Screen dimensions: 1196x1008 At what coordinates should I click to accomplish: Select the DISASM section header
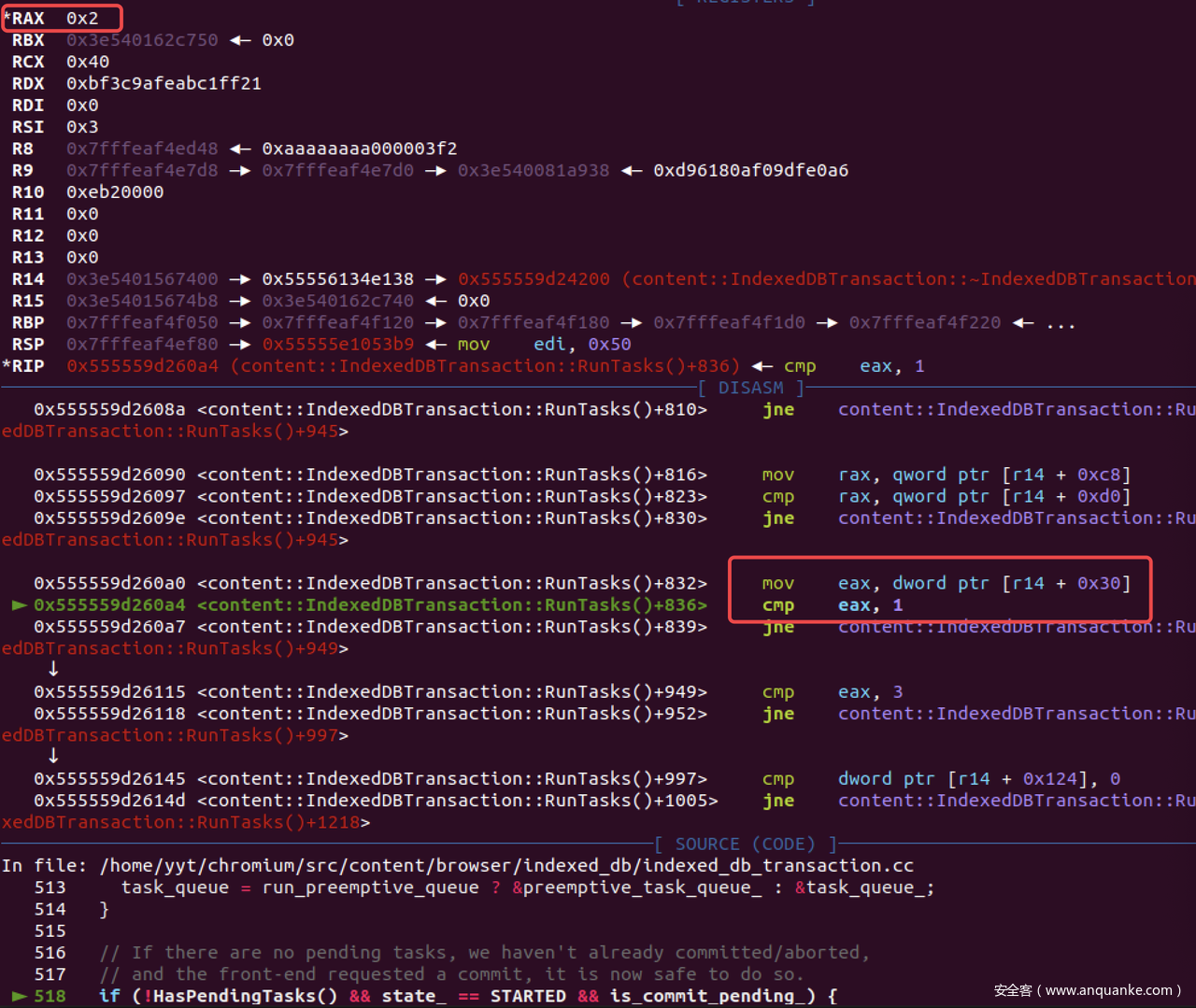(x=750, y=388)
